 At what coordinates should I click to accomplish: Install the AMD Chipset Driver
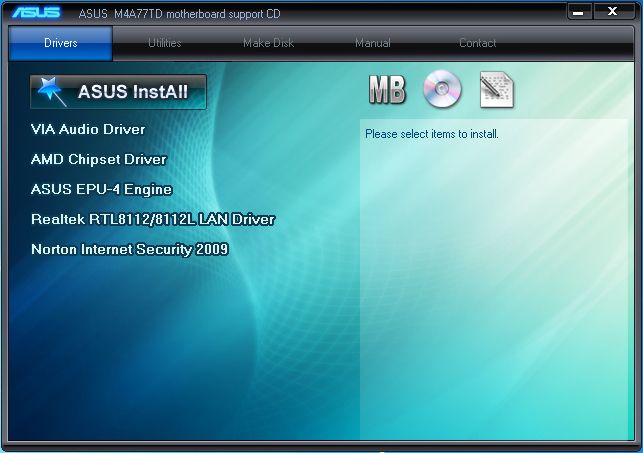point(99,159)
